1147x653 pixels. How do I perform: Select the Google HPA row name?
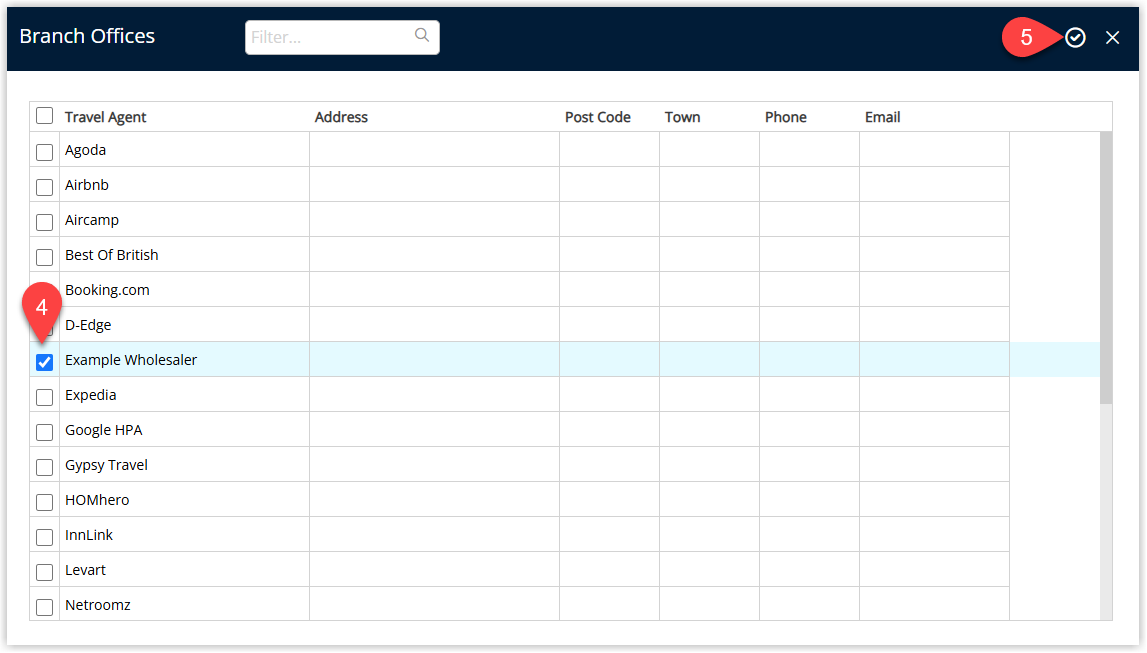point(103,430)
